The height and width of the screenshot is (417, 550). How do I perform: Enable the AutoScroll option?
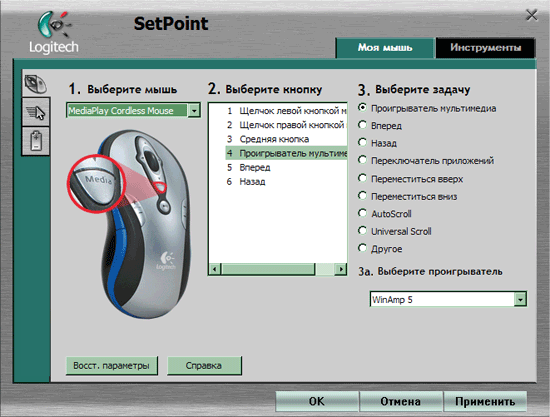pyautogui.click(x=362, y=213)
